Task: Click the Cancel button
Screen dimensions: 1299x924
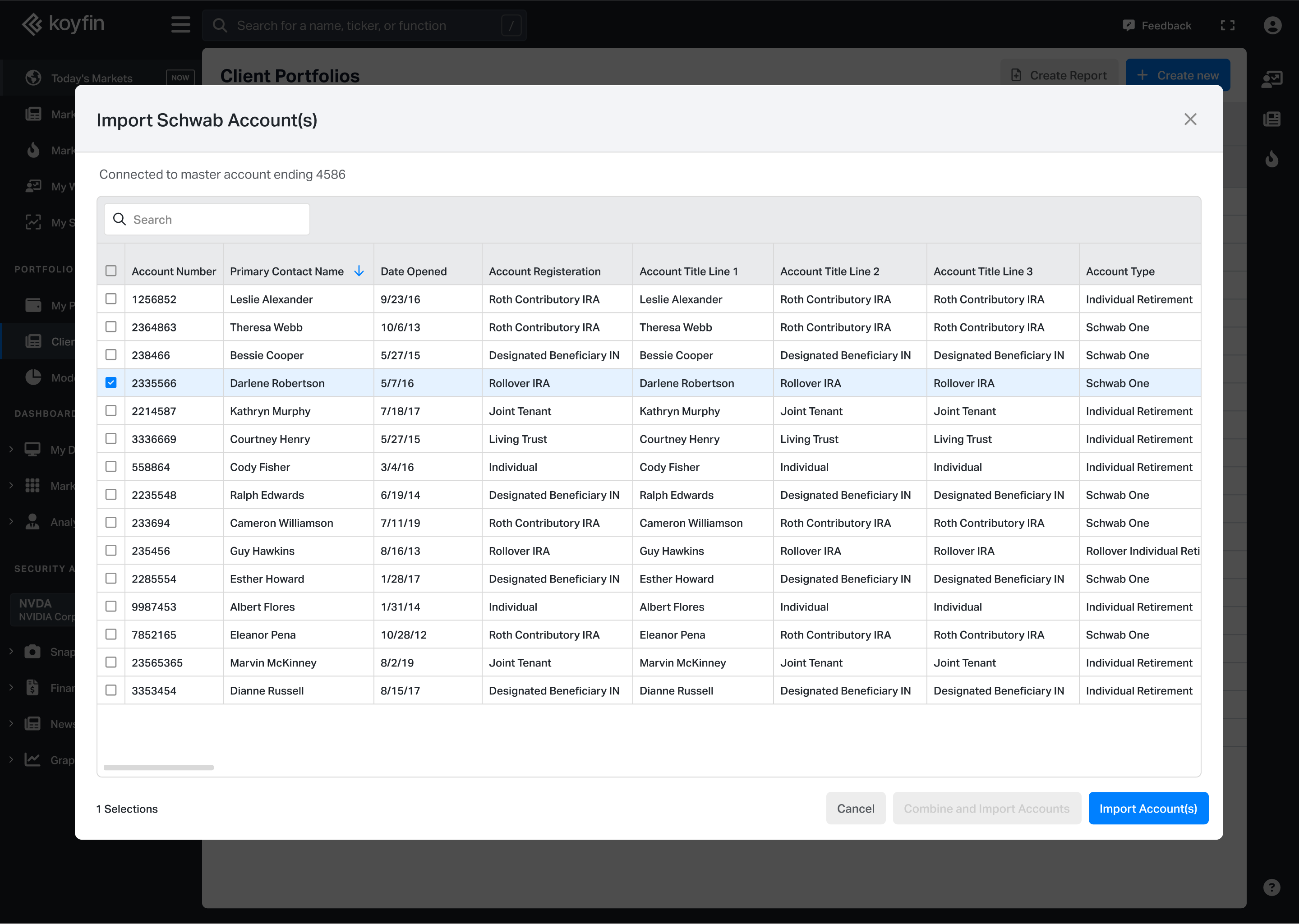Action: point(855,809)
